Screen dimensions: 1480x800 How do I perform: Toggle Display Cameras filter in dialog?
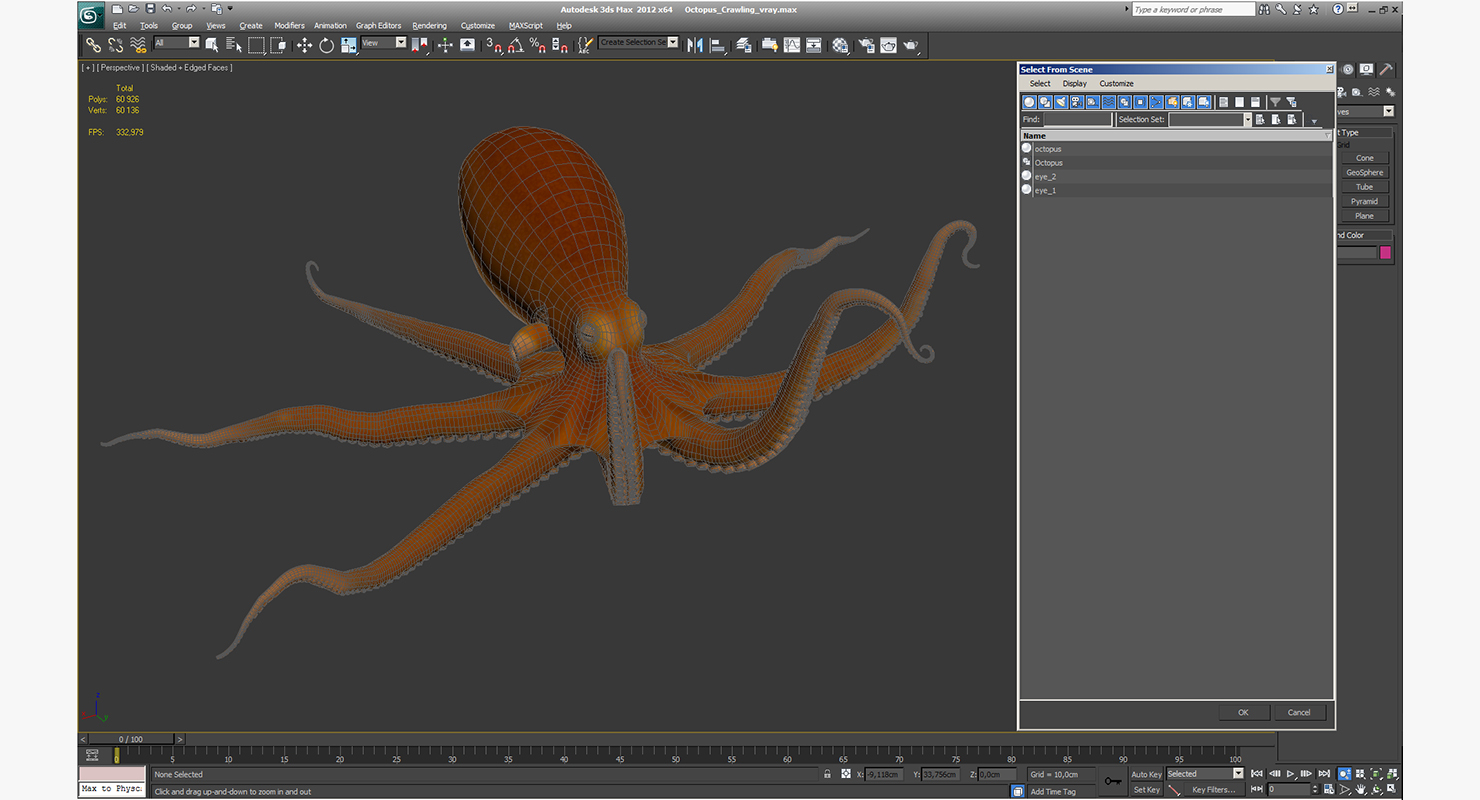(x=1077, y=102)
